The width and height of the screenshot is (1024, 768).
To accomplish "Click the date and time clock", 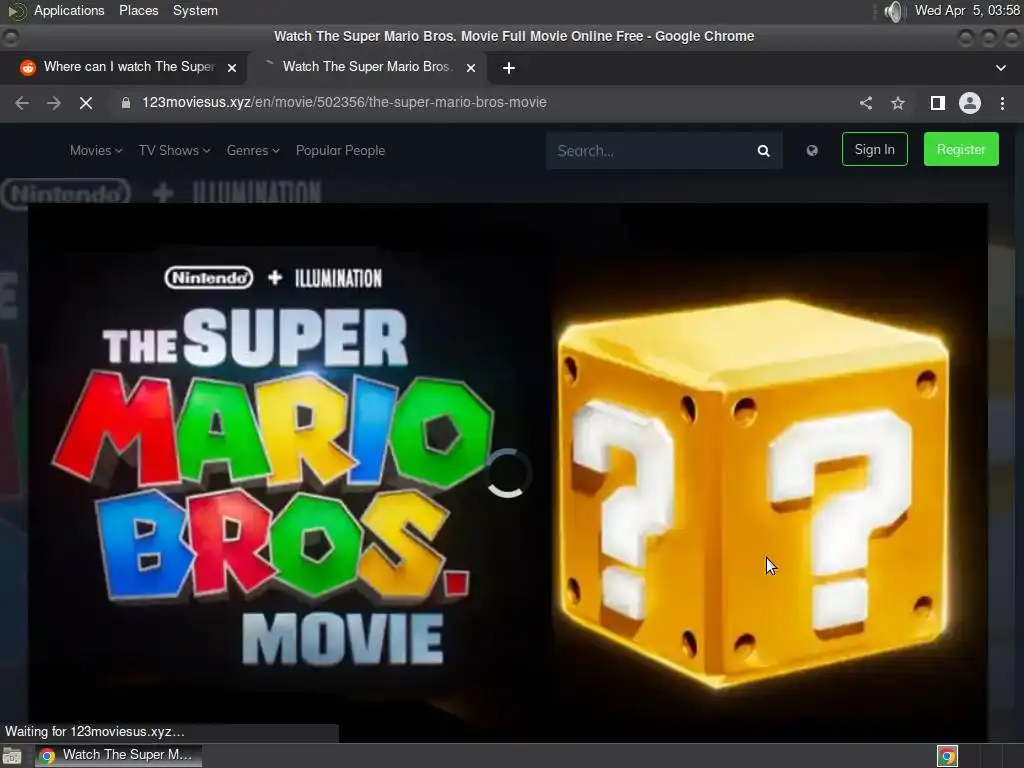I will click(967, 10).
